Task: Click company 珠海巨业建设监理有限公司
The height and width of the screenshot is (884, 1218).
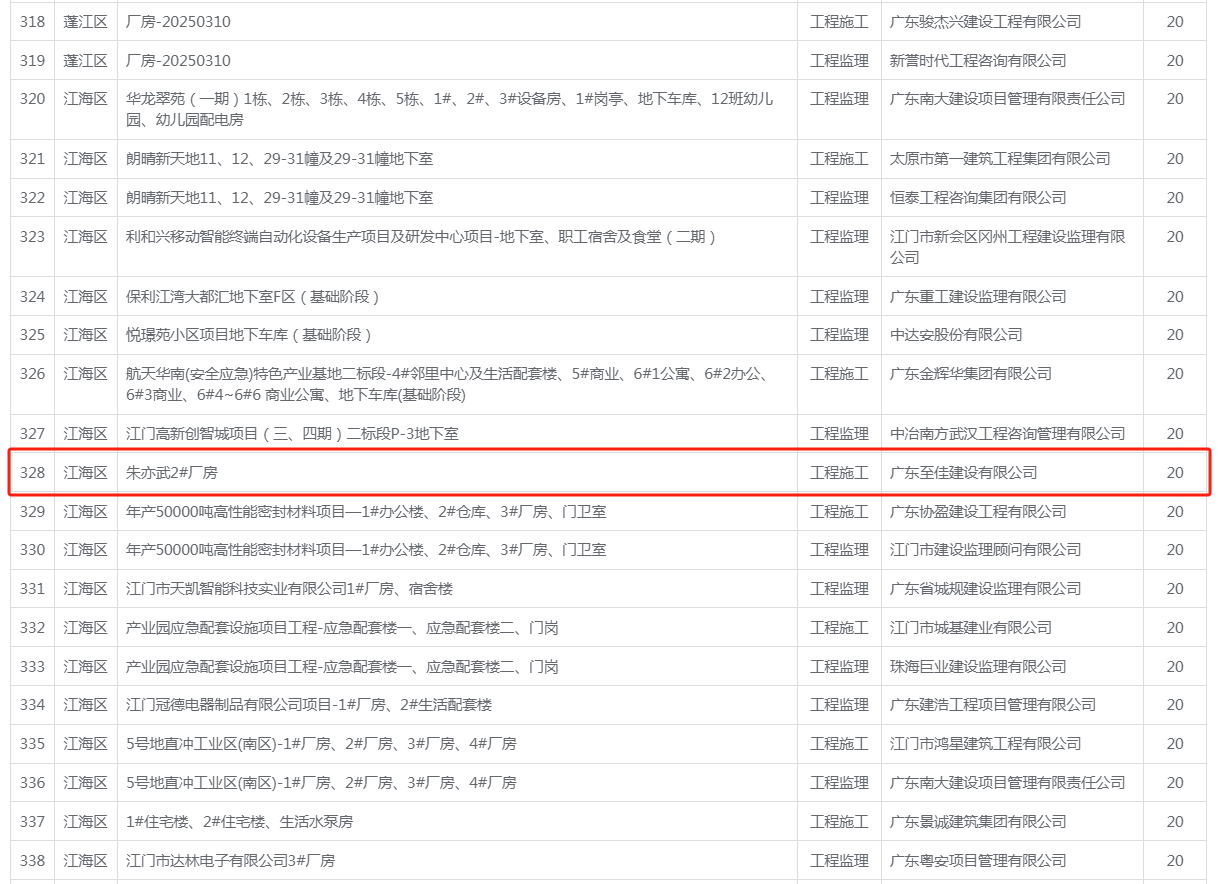Action: pos(978,666)
